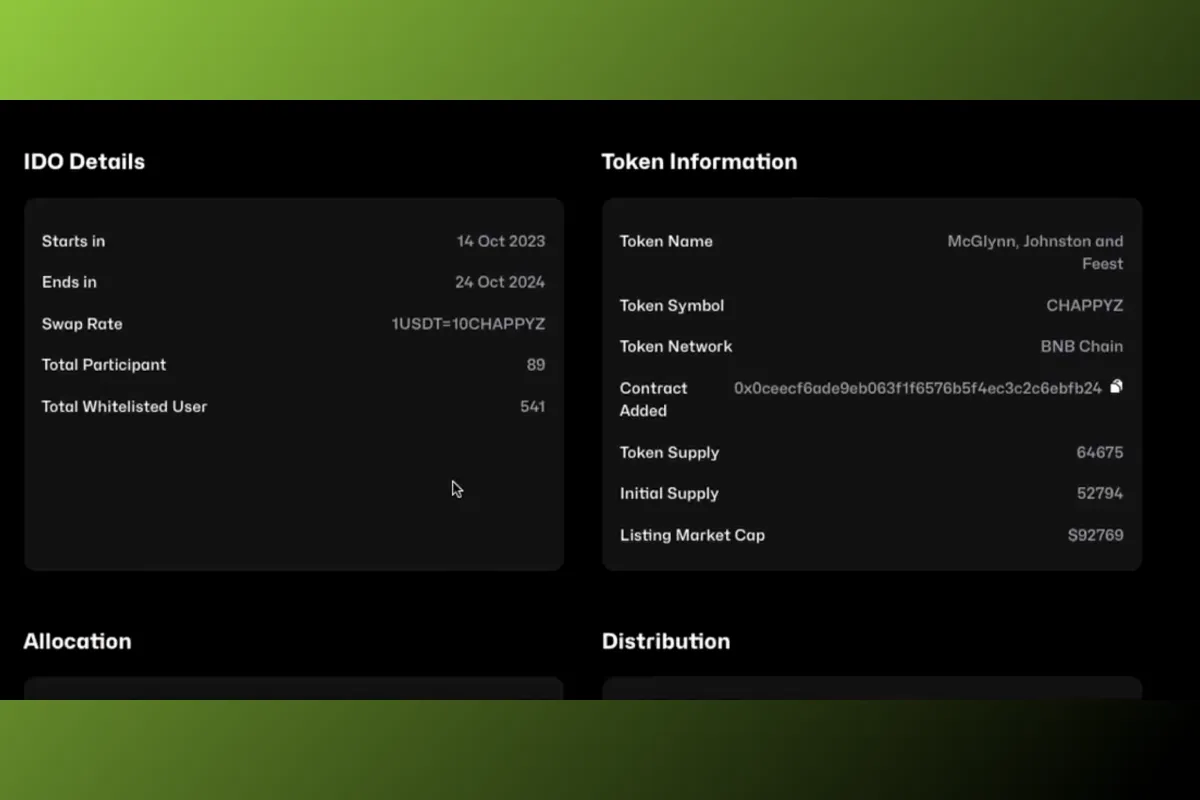Select the Token Information heading

(x=699, y=162)
